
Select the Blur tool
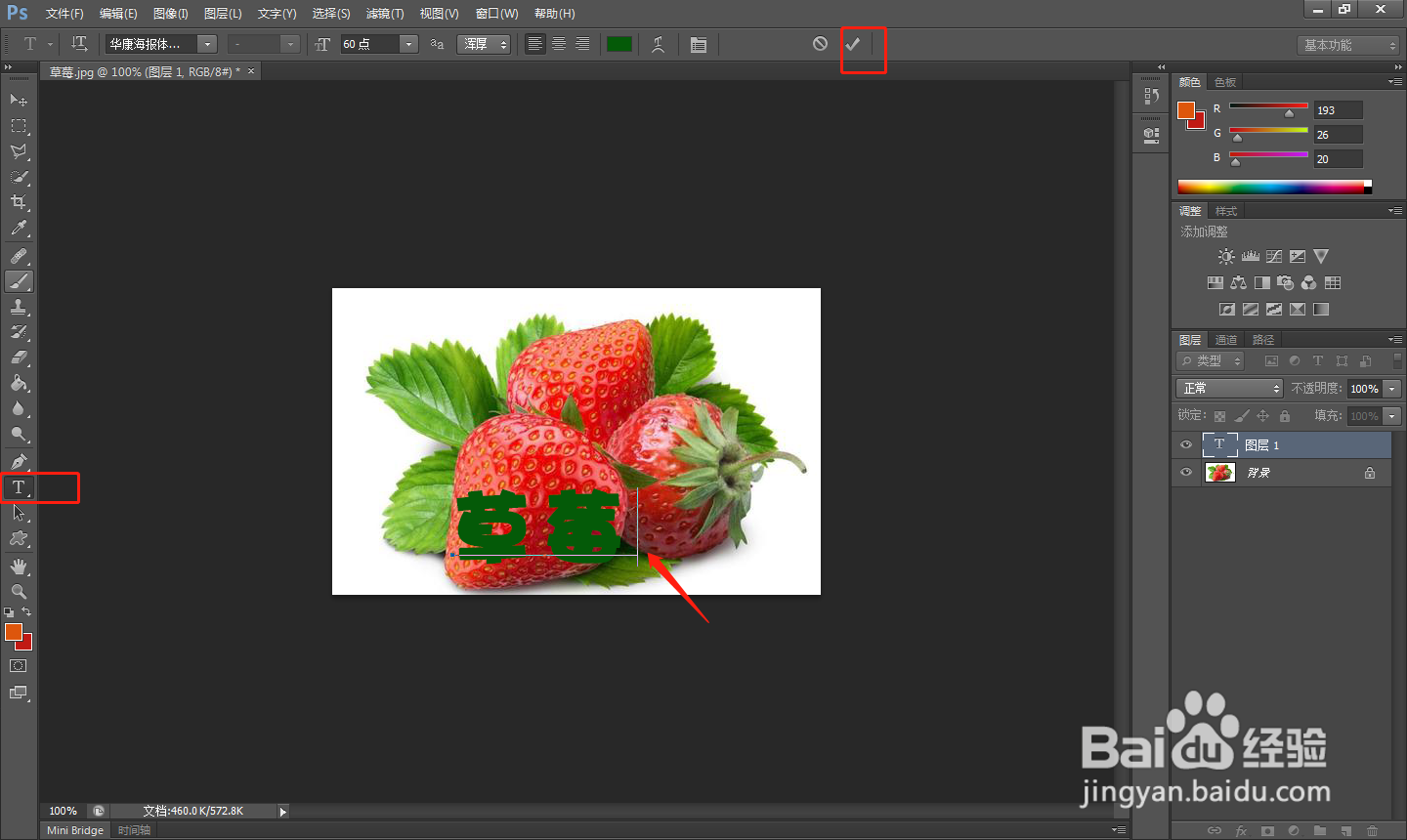point(19,408)
